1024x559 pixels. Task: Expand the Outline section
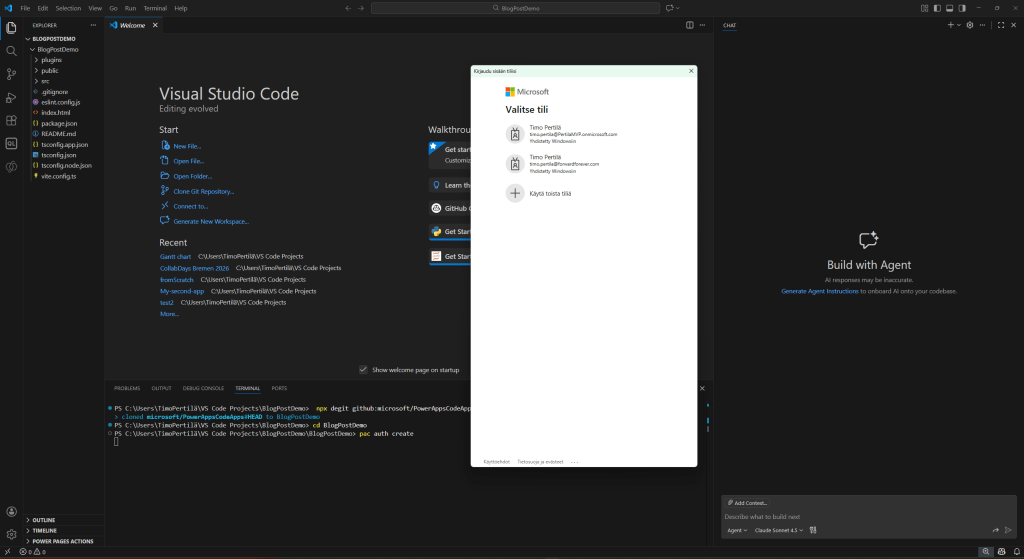(x=44, y=520)
